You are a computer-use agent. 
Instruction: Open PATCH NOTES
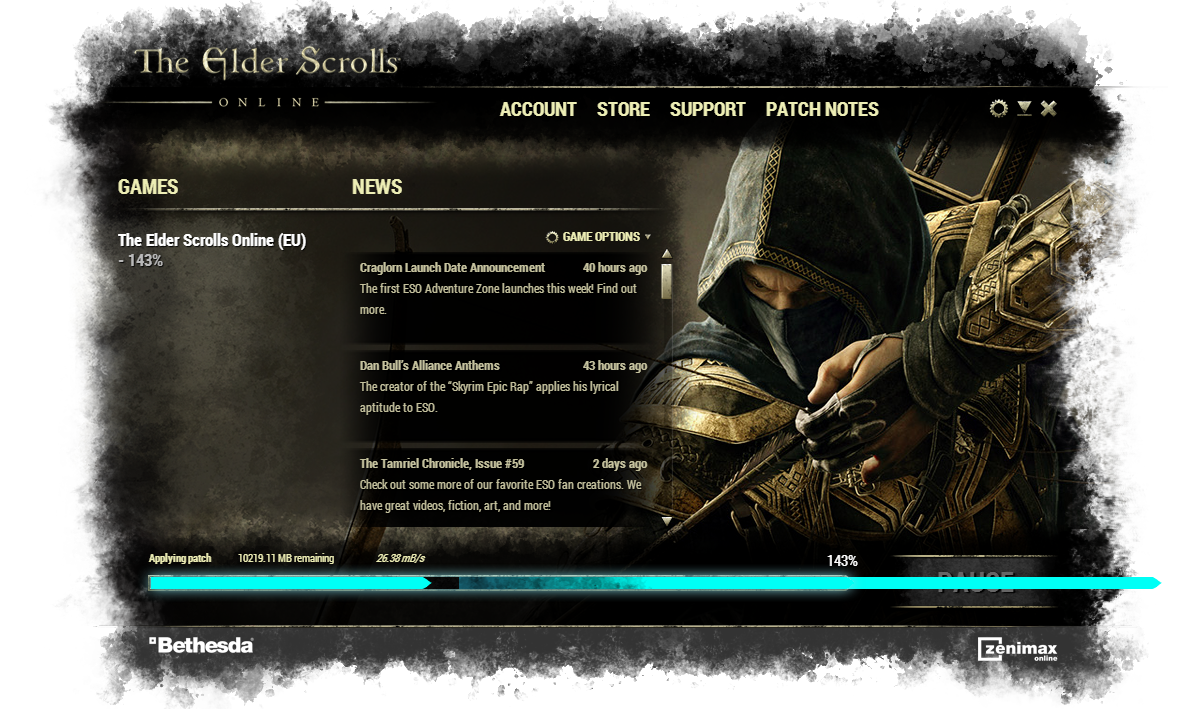tap(822, 109)
